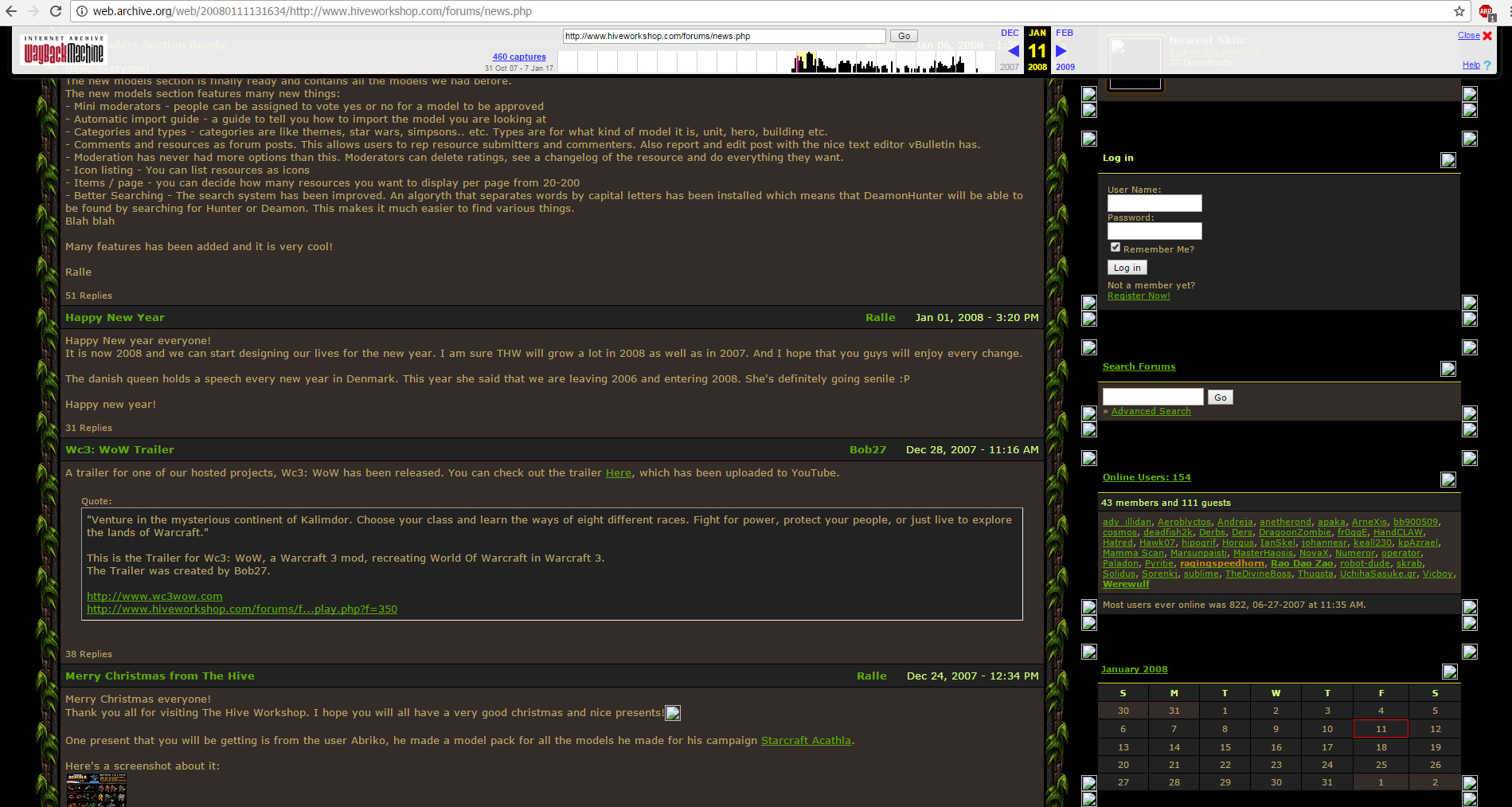The width and height of the screenshot is (1512, 807).
Task: Click '38 Replies' under WoW Trailer post
Action: pyautogui.click(x=88, y=654)
